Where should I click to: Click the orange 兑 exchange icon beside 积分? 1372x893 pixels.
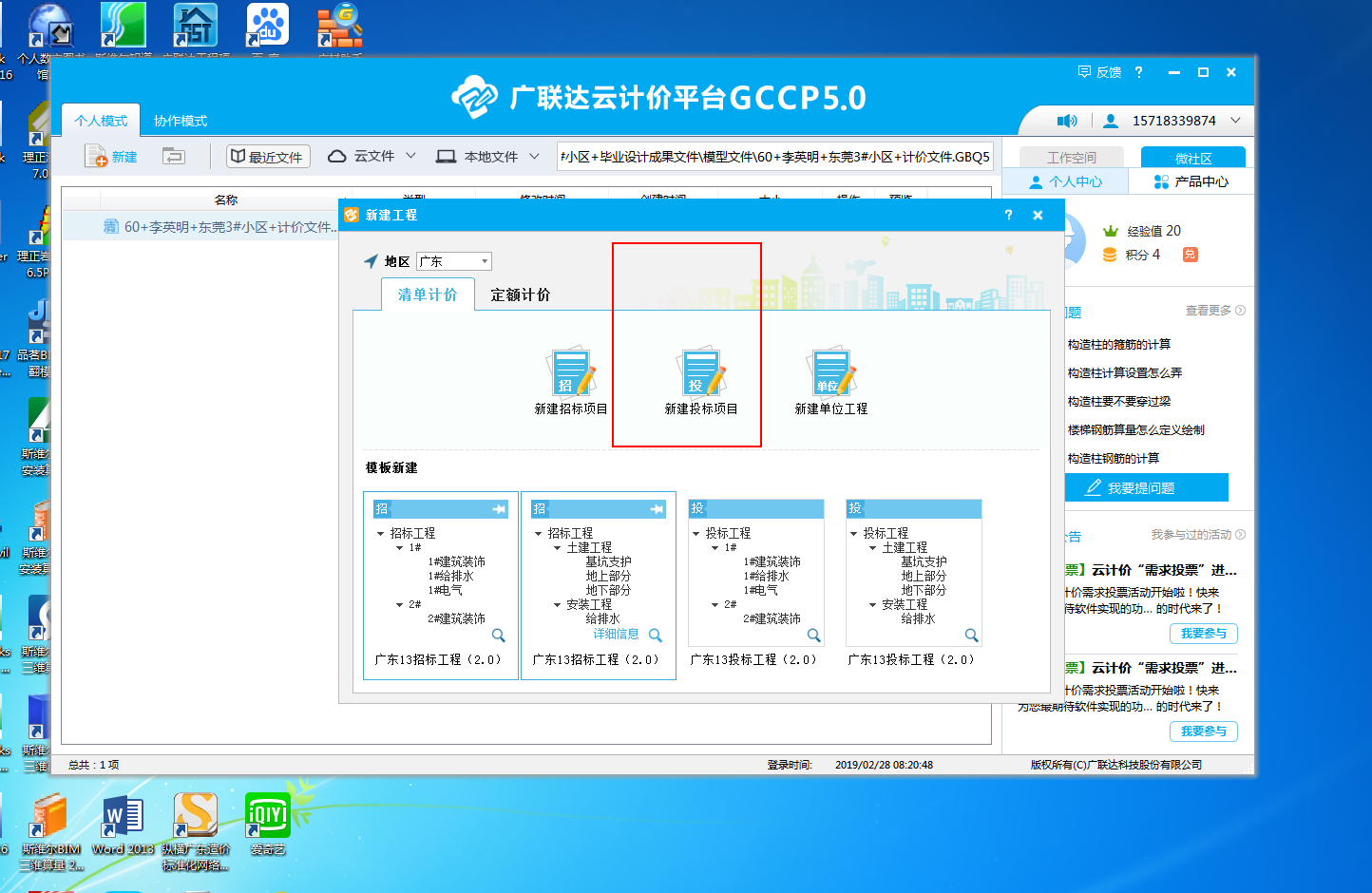(x=1191, y=255)
